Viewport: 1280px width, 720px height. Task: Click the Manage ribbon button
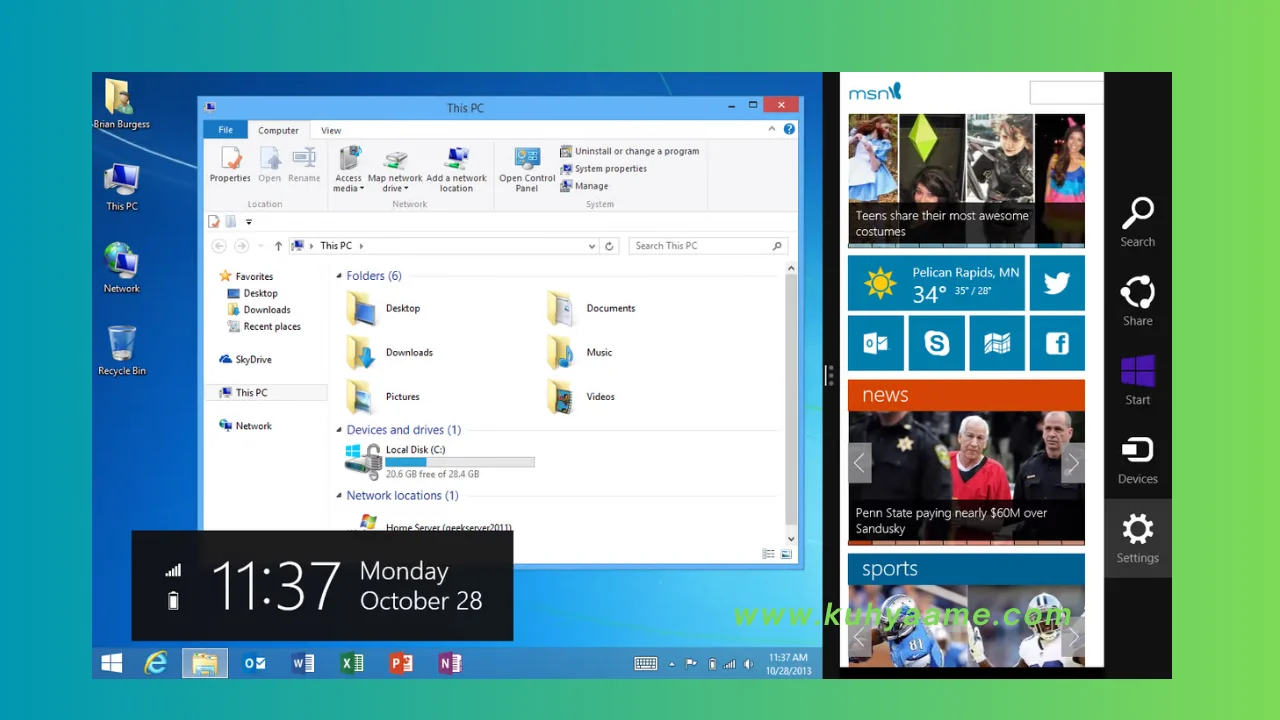[584, 185]
